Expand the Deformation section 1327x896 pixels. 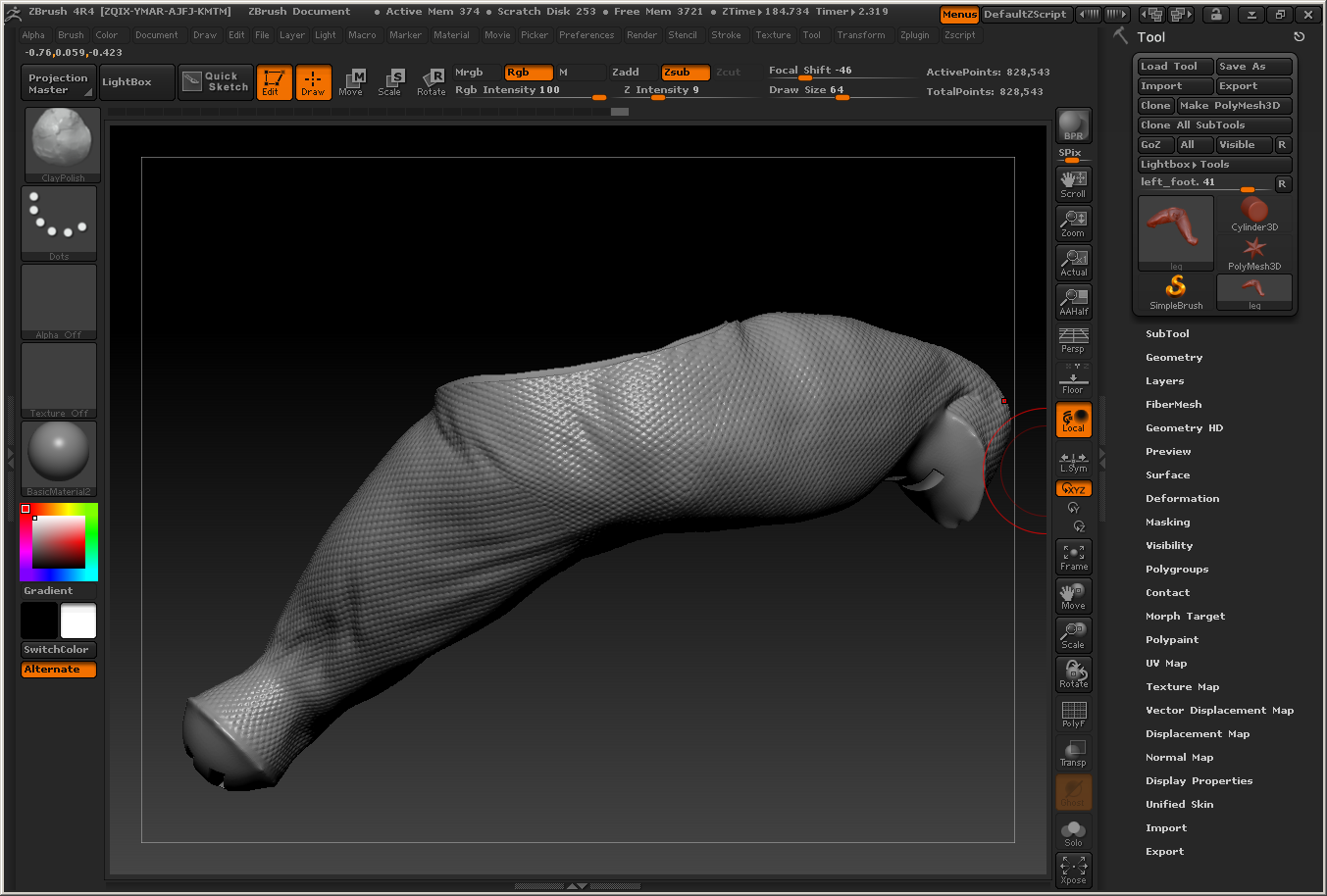coord(1182,499)
